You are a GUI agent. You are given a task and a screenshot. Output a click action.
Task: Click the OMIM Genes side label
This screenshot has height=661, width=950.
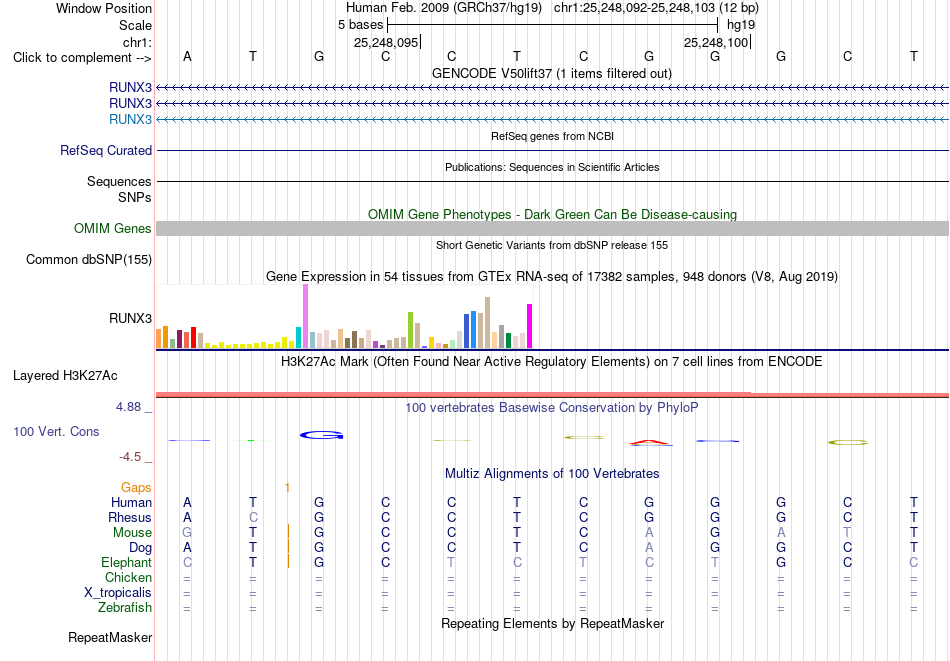113,228
